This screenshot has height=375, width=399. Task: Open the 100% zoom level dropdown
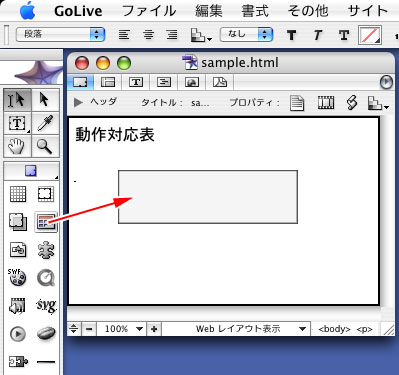122,329
